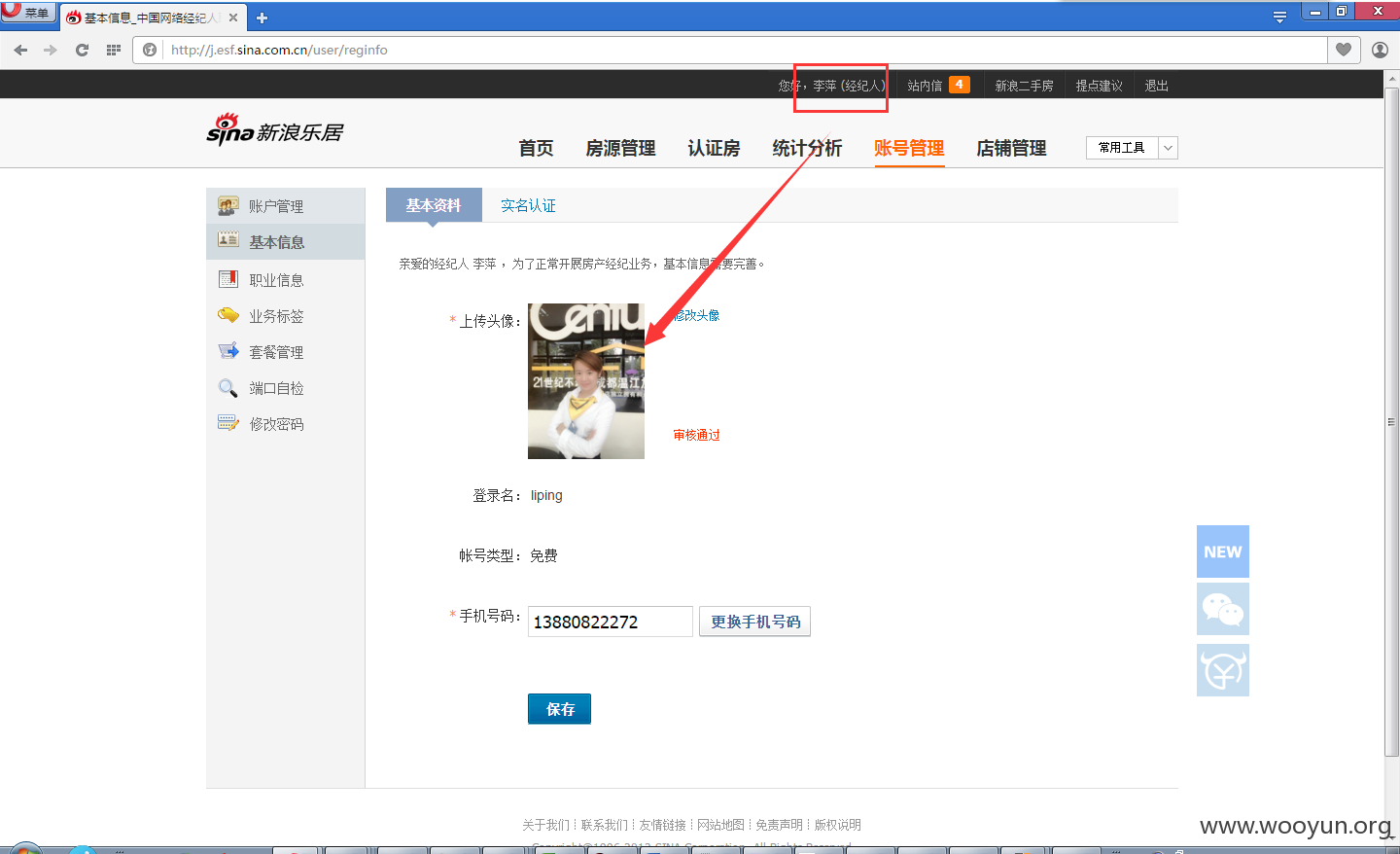Click the 常用工具 box label
1400x854 pixels.
point(1122,148)
